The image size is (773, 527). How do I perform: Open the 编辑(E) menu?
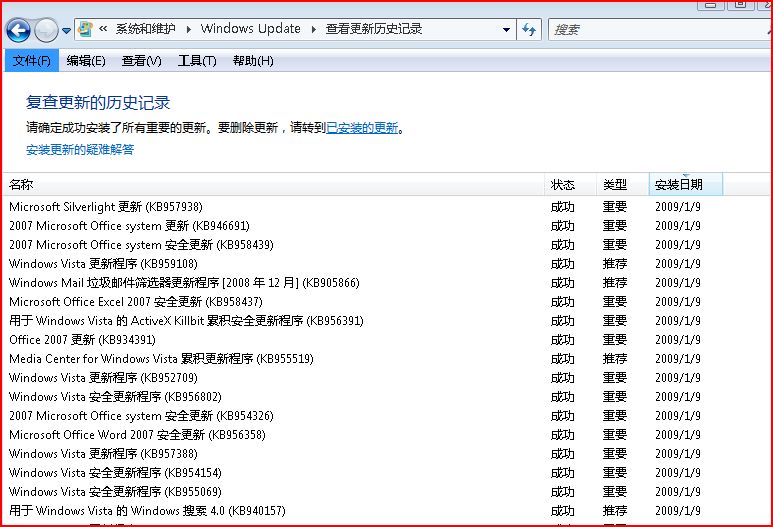coord(86,61)
